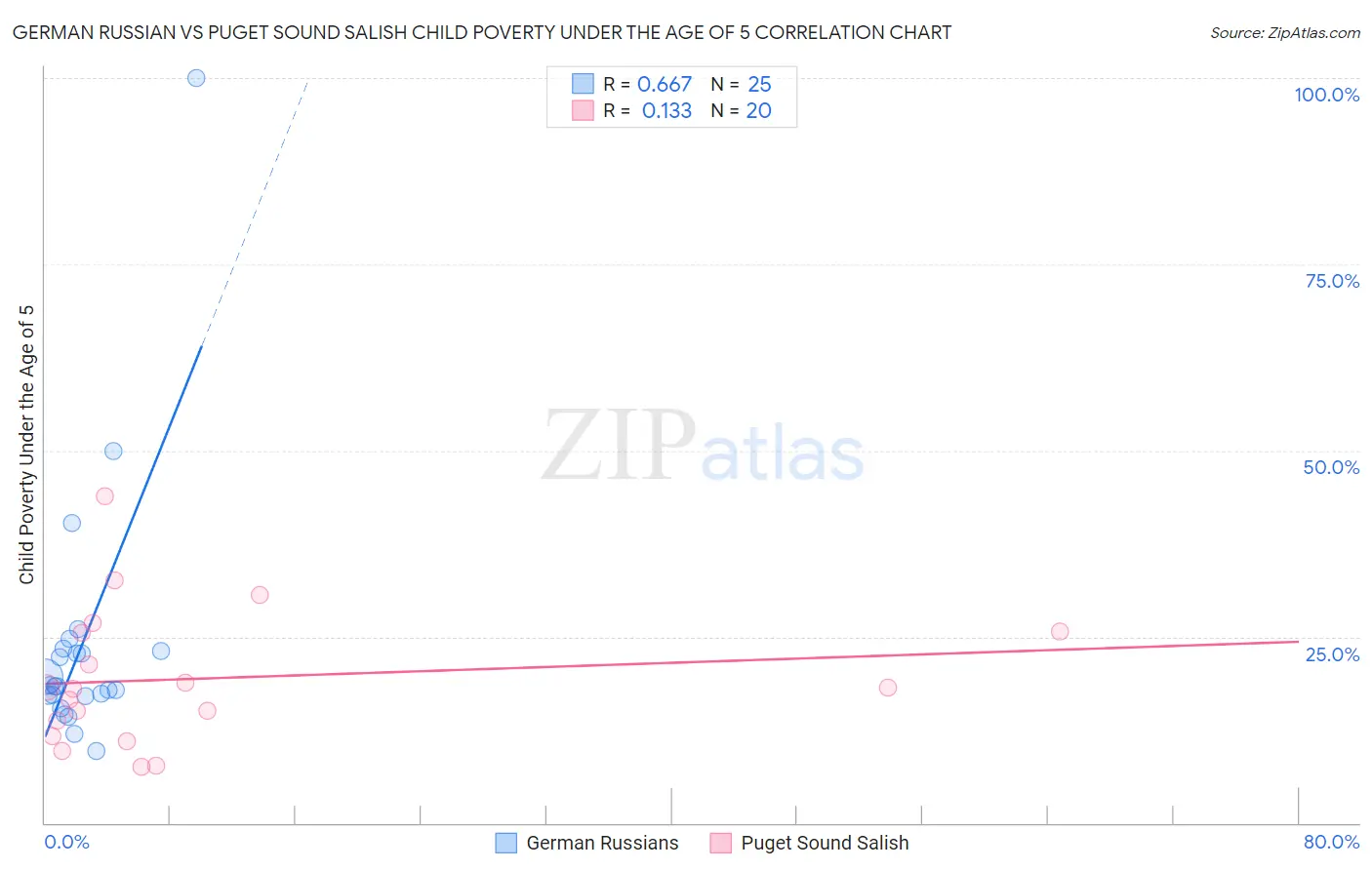Click the German Russians legend color swatch

(x=505, y=843)
